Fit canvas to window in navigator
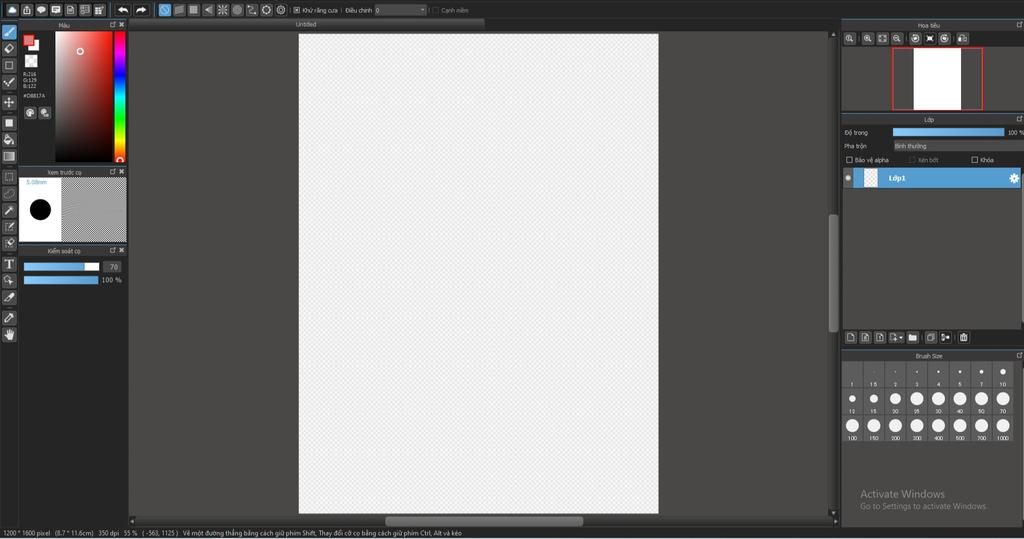 (x=882, y=39)
